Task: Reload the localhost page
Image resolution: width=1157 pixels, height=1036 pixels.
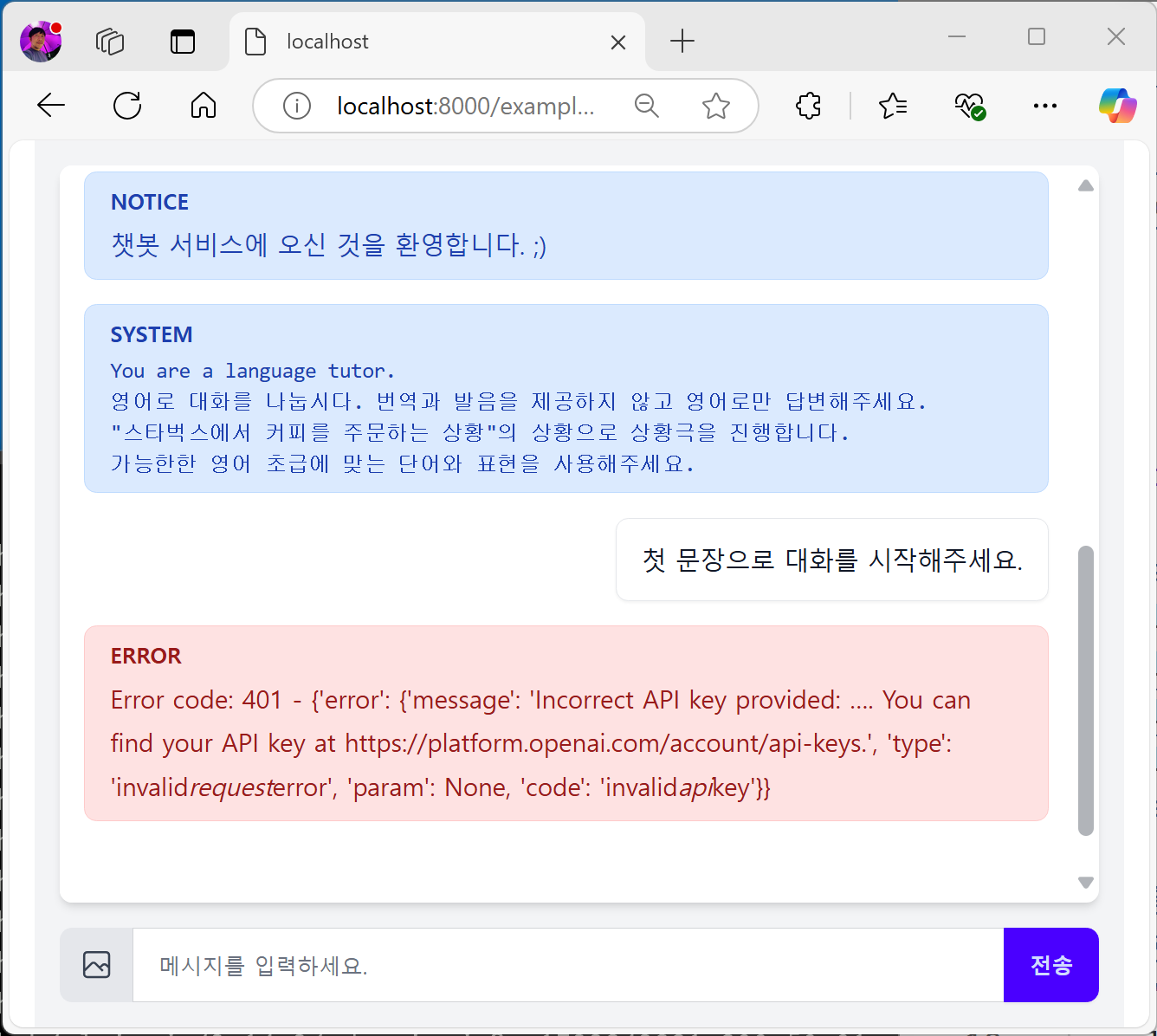Action: point(127,106)
